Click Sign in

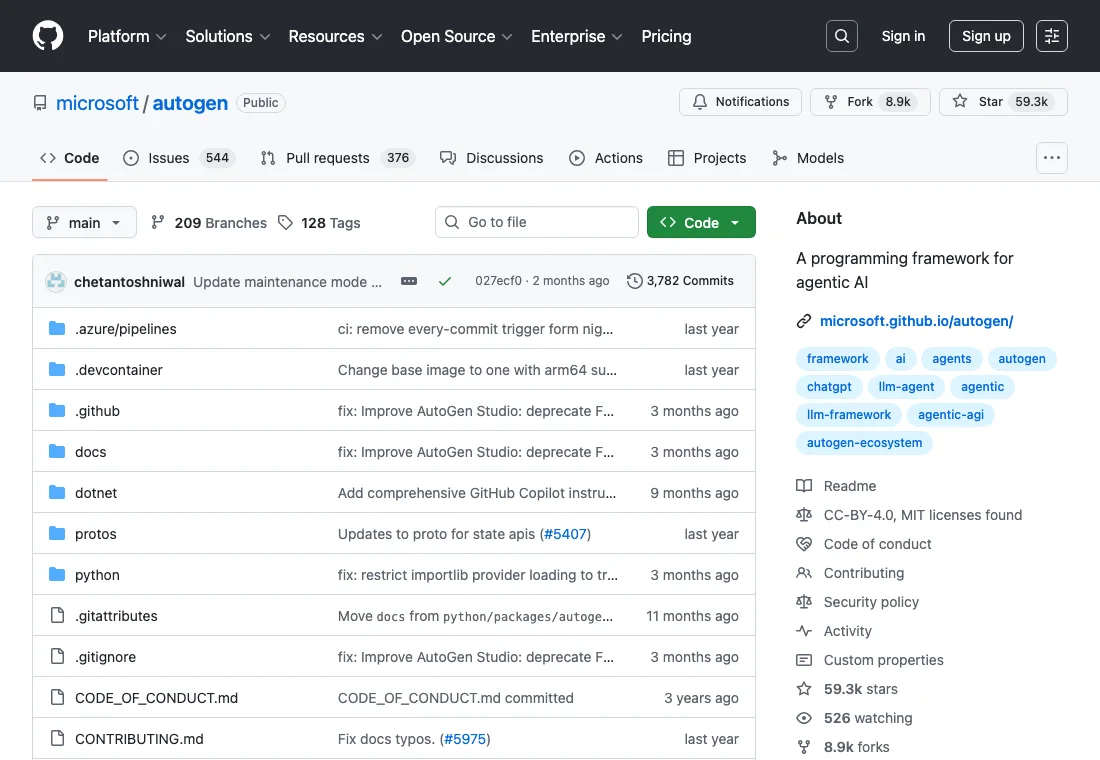903,36
